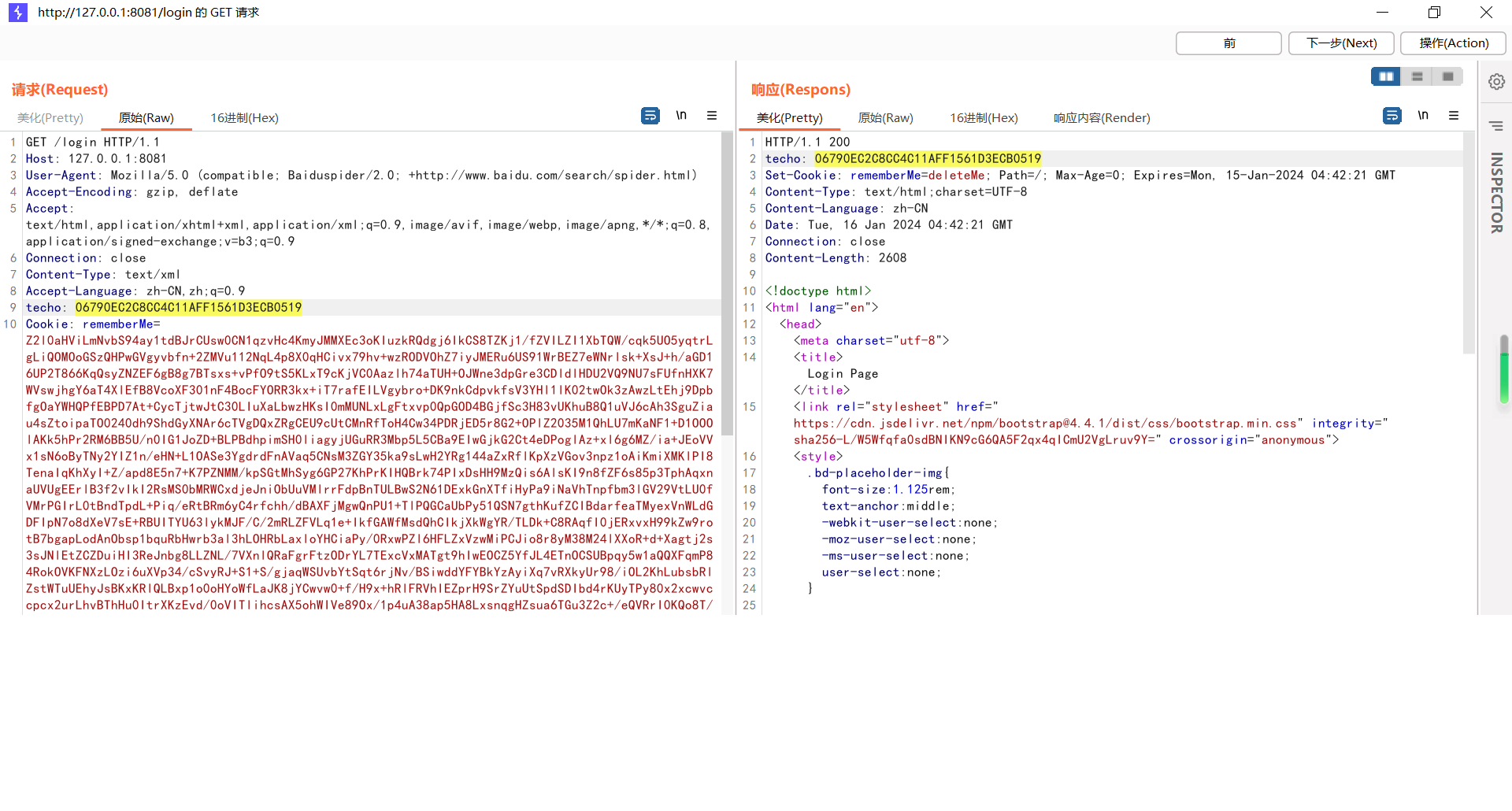Close the request viewer window
This screenshot has width=1512, height=811.
point(1486,13)
